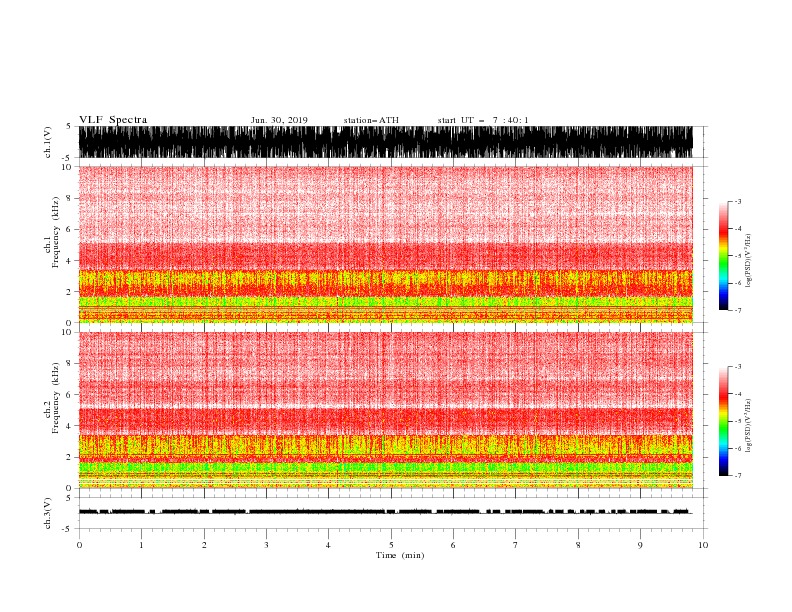Click the ch.1 frequency axis "8" tick
Screen dimensions: 792x612
69,198
